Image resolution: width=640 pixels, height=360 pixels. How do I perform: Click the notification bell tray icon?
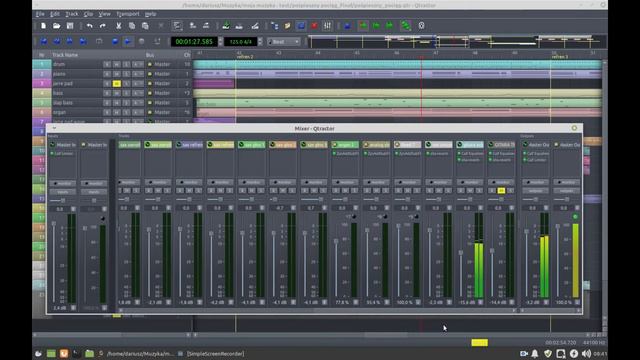pos(535,353)
